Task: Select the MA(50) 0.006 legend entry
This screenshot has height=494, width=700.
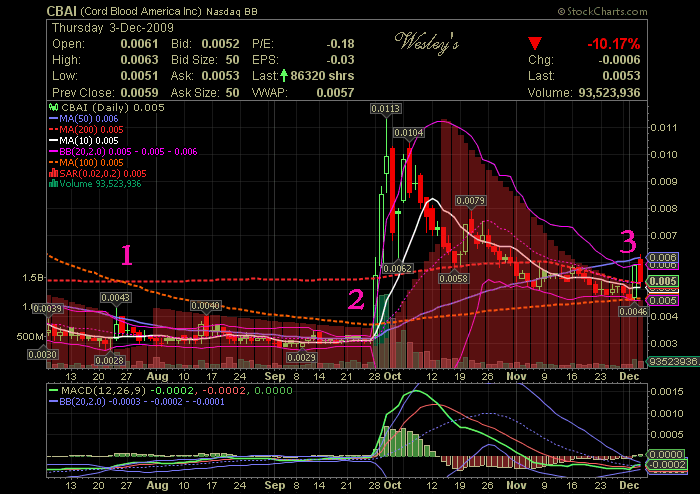Action: pos(83,119)
